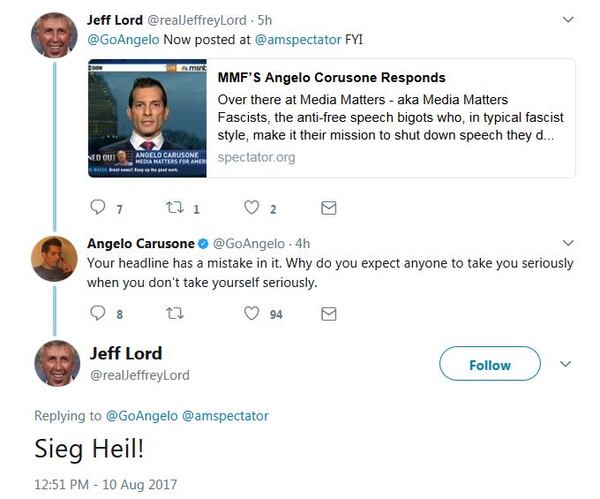Viewport: 600px width, 499px height.
Task: Message Angelo Carusone's tweet using envelope icon
Action: [328, 313]
